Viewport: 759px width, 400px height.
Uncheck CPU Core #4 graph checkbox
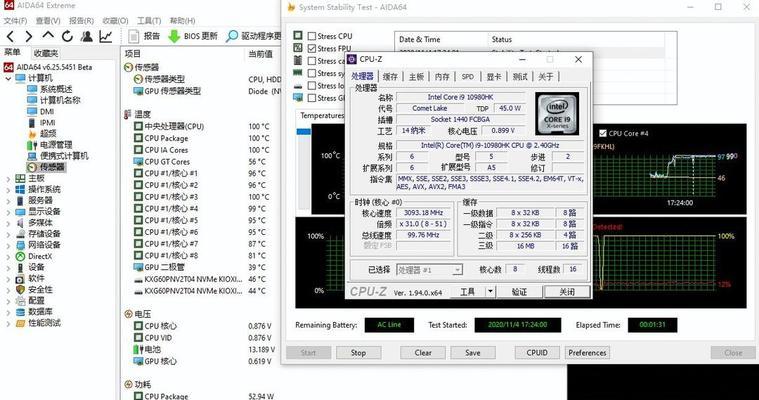tap(603, 133)
